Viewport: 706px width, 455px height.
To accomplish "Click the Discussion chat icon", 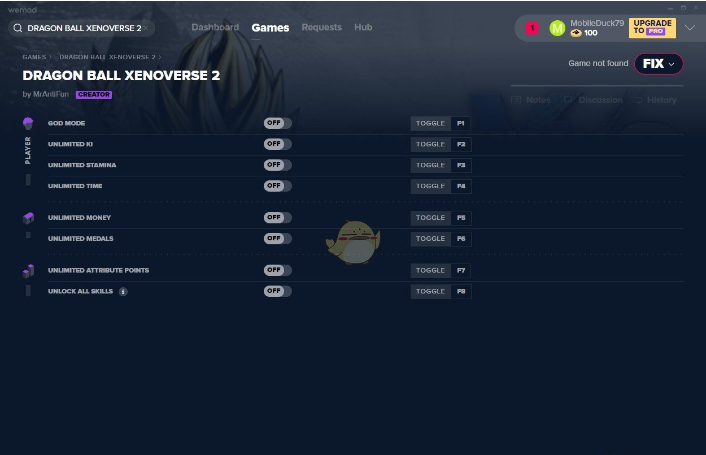I will pos(568,100).
